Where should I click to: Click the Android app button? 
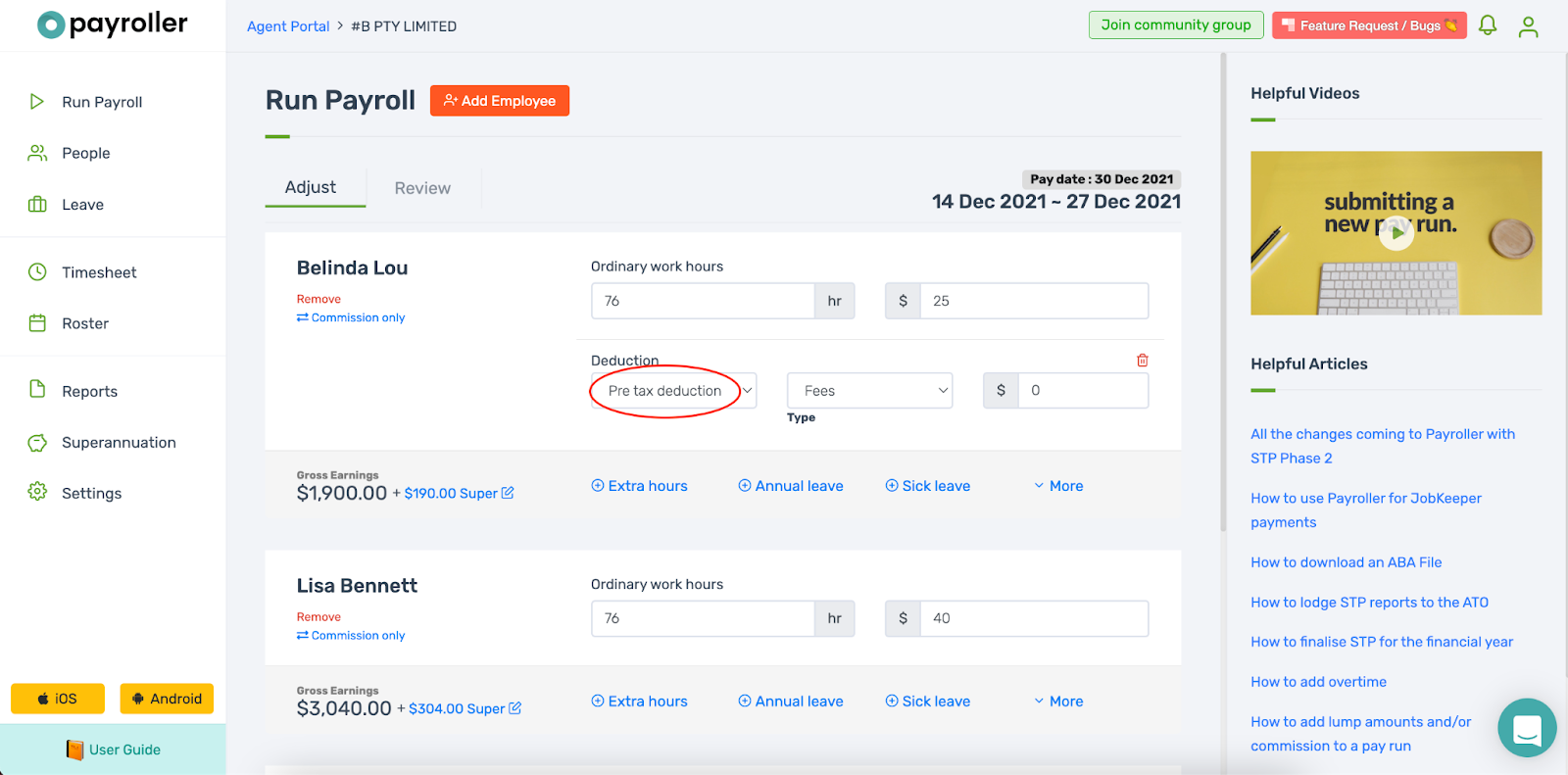point(167,699)
